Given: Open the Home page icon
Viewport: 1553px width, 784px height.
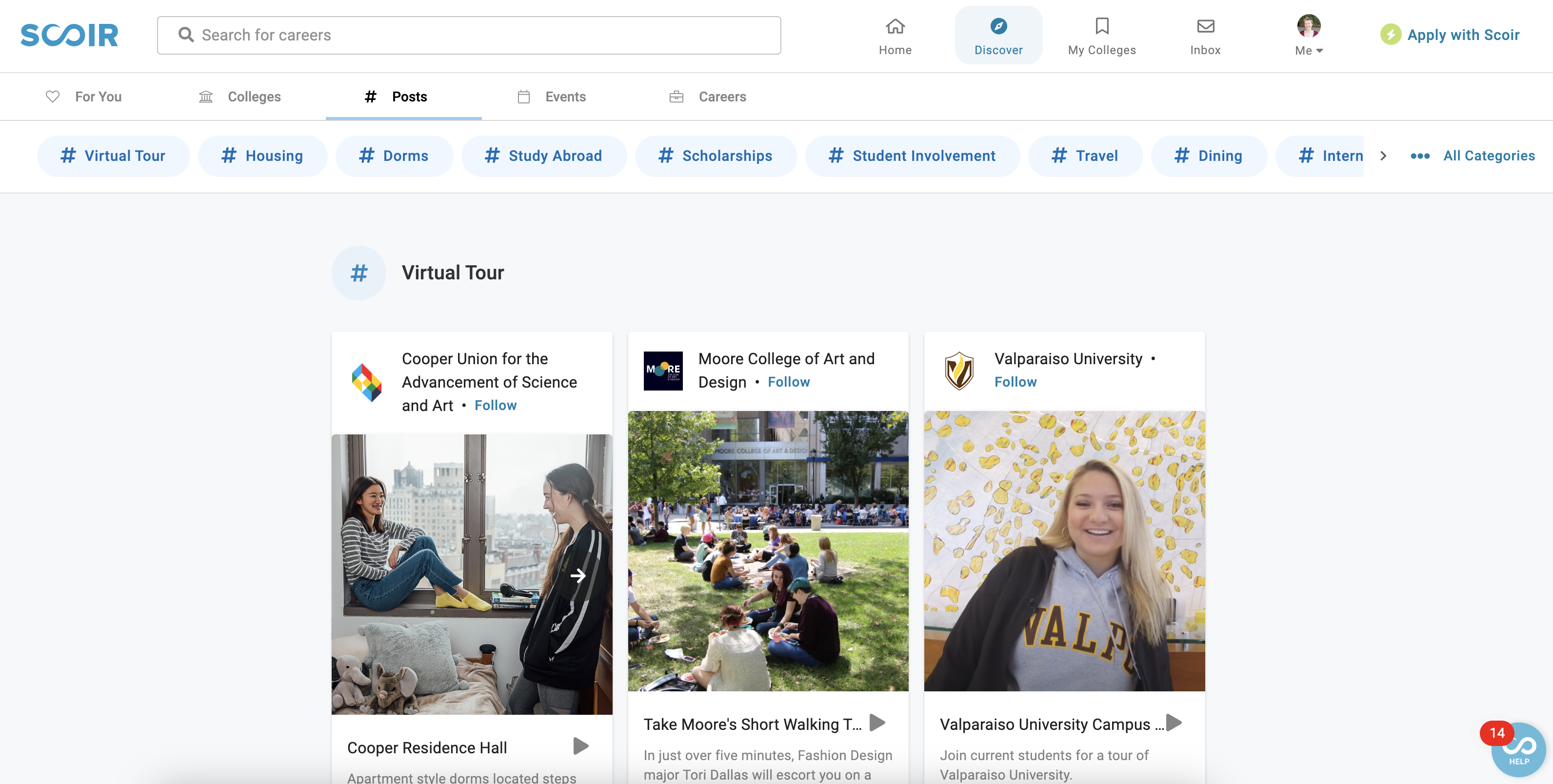Looking at the screenshot, I should click(895, 26).
